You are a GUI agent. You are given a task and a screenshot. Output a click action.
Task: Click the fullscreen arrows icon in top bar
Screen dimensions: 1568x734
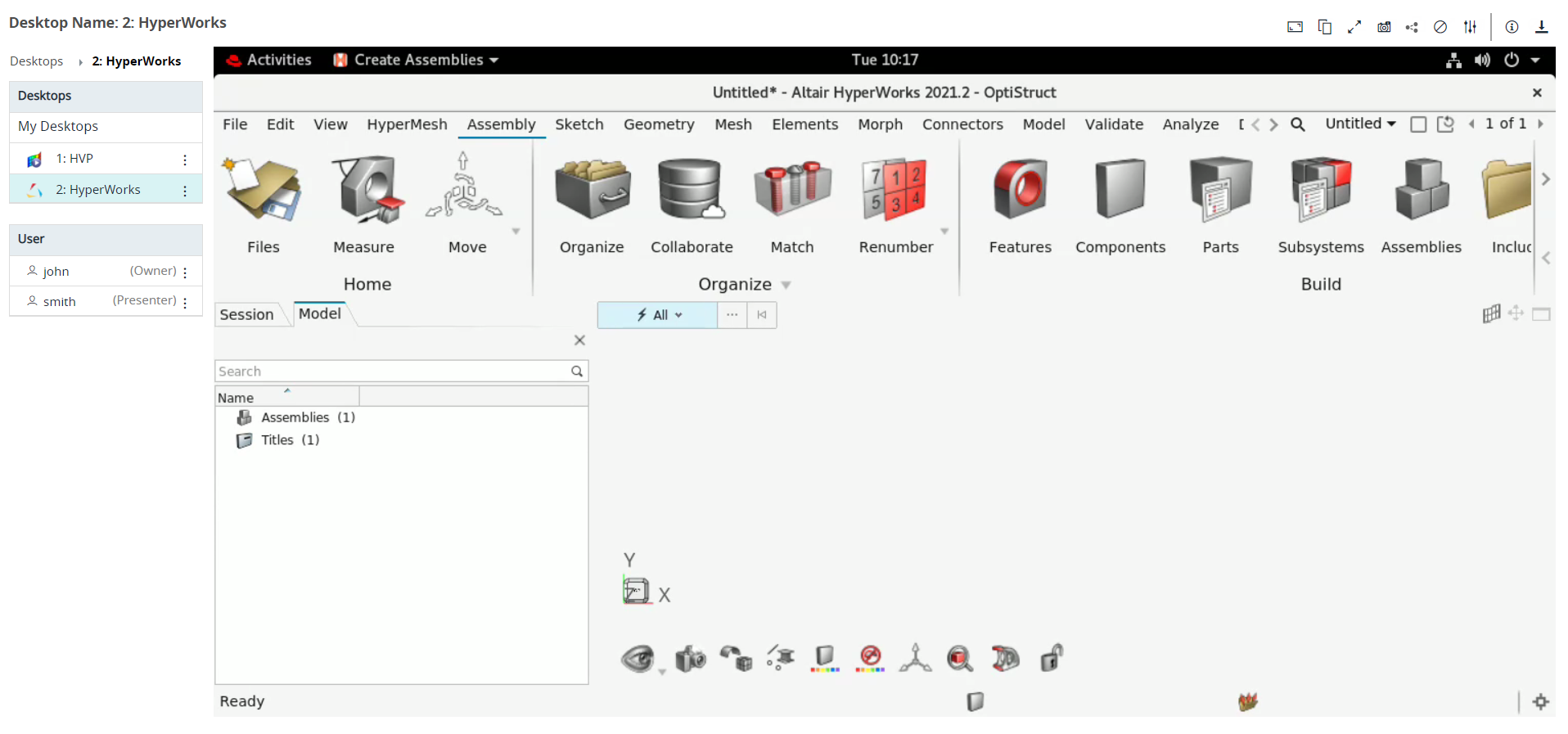pos(1354,27)
